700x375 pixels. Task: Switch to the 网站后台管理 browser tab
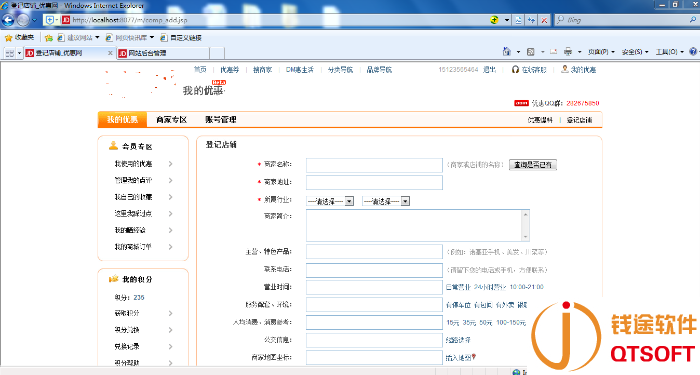[x=163, y=53]
